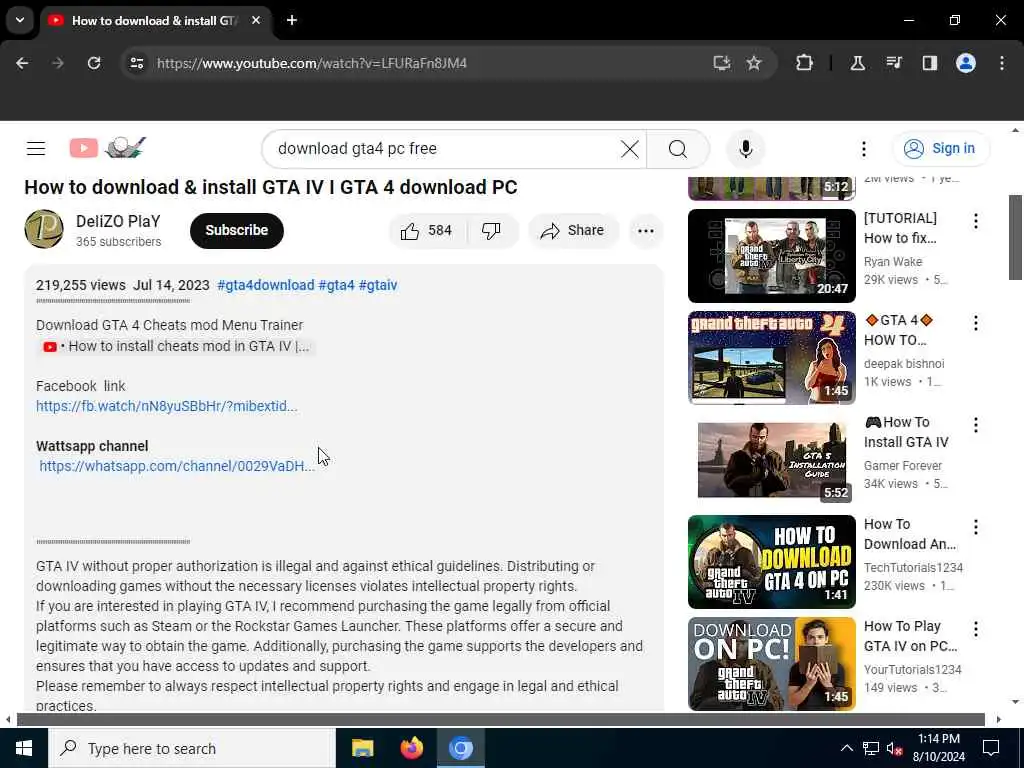Play the 20:47 tutorial video thumbnail
The width and height of the screenshot is (1024, 768).
pos(771,256)
